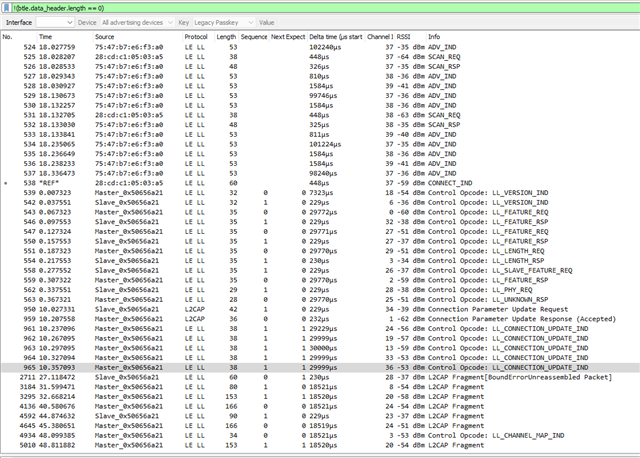This screenshot has height=458, width=640.
Task: Sort by the No. column header
Action: [x=10, y=36]
